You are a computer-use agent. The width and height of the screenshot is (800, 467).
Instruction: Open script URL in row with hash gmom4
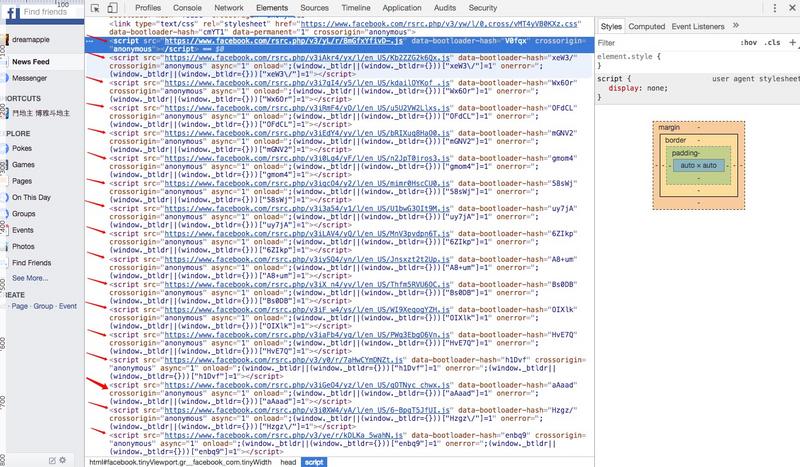[x=307, y=158]
